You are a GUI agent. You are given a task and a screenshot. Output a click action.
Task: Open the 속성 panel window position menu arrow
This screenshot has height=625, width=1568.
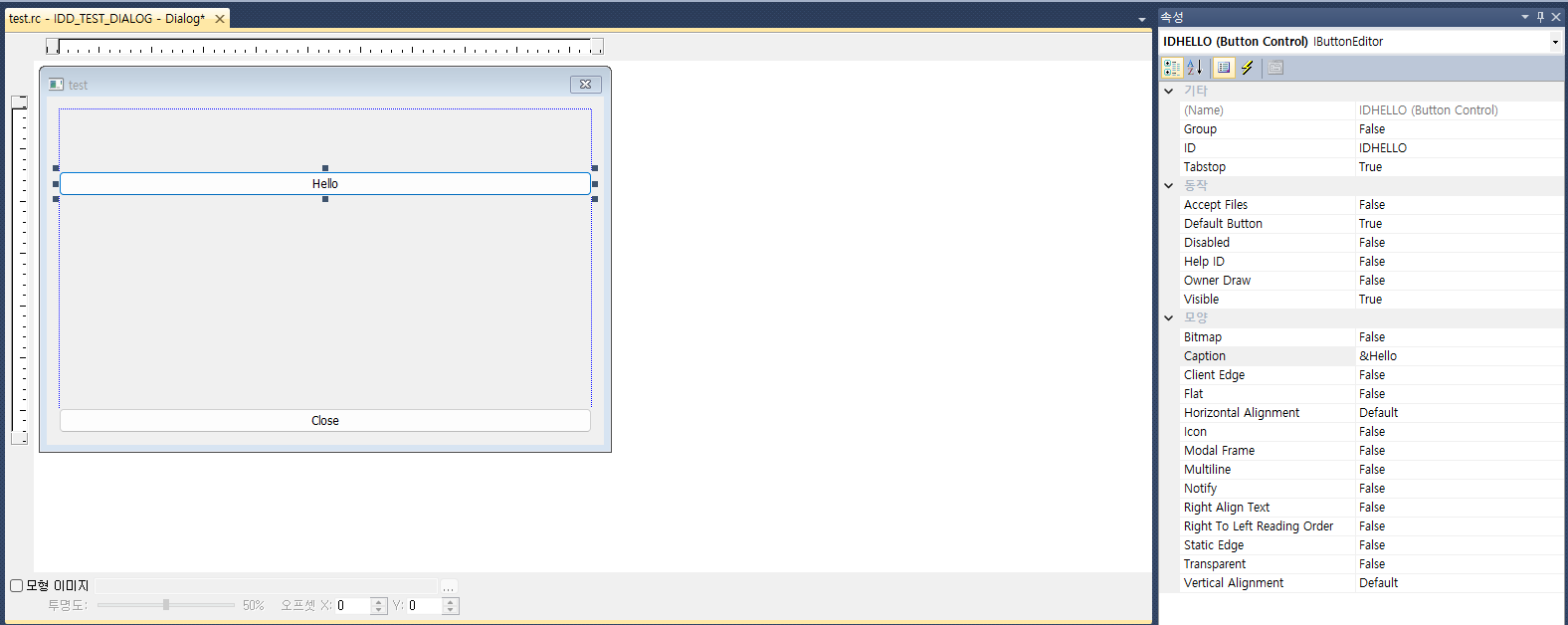(1524, 17)
